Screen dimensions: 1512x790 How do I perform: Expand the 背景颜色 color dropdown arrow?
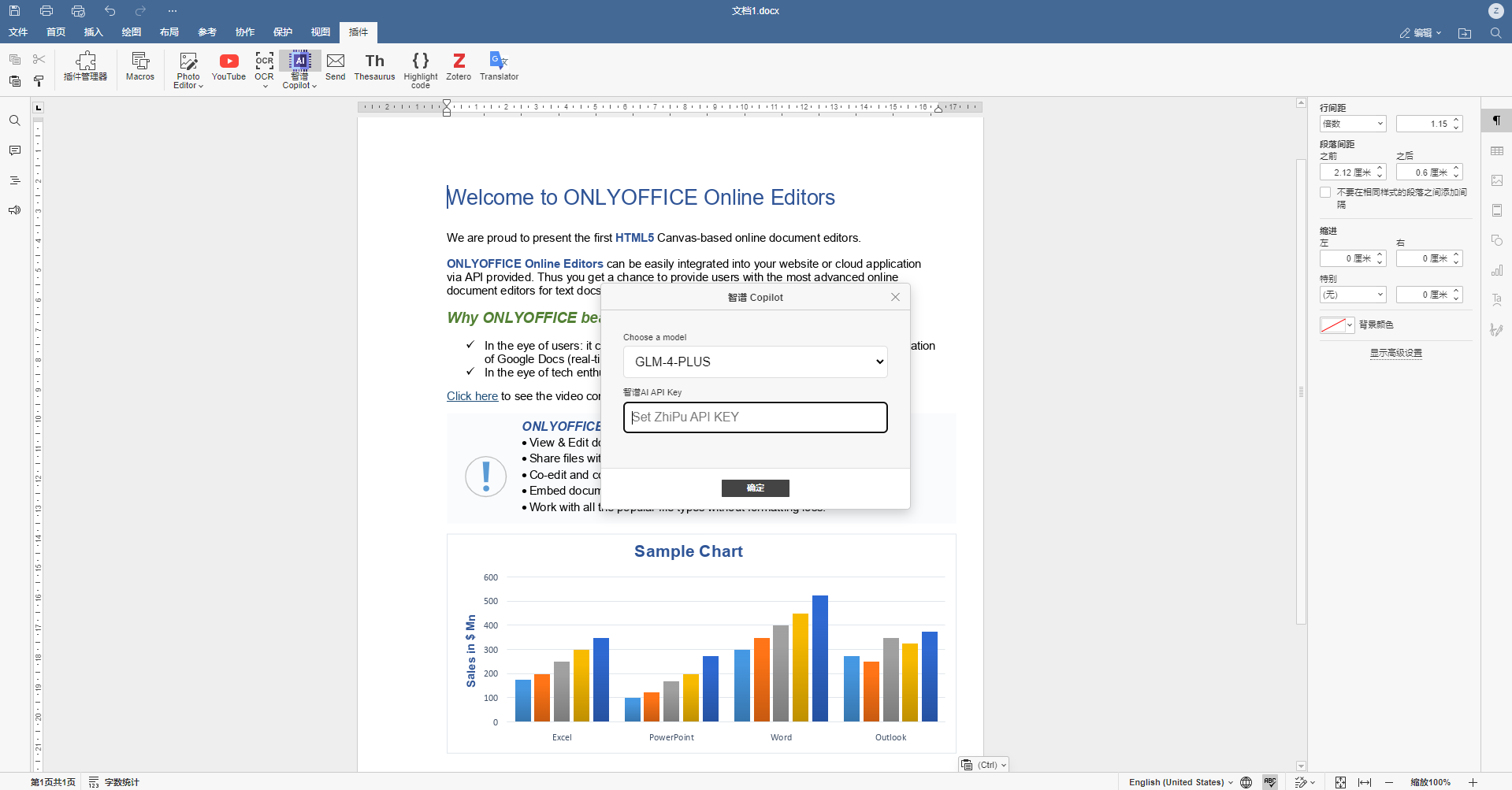tap(1350, 325)
